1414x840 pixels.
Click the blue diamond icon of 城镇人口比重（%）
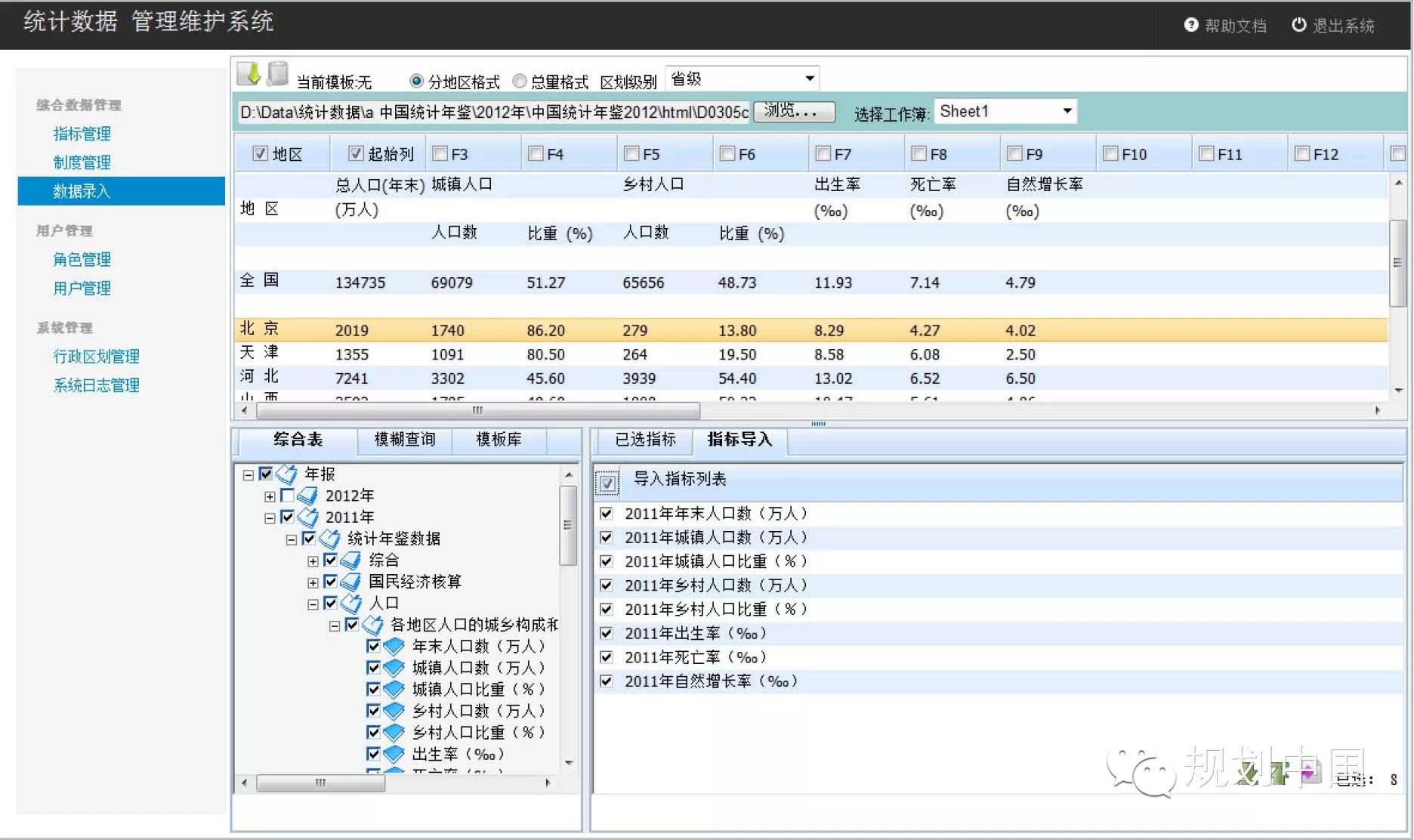394,690
